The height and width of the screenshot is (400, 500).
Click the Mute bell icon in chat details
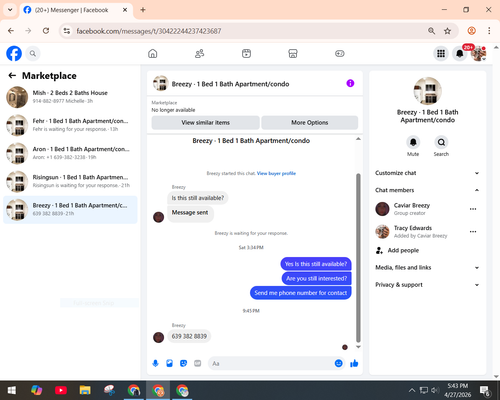(413, 142)
